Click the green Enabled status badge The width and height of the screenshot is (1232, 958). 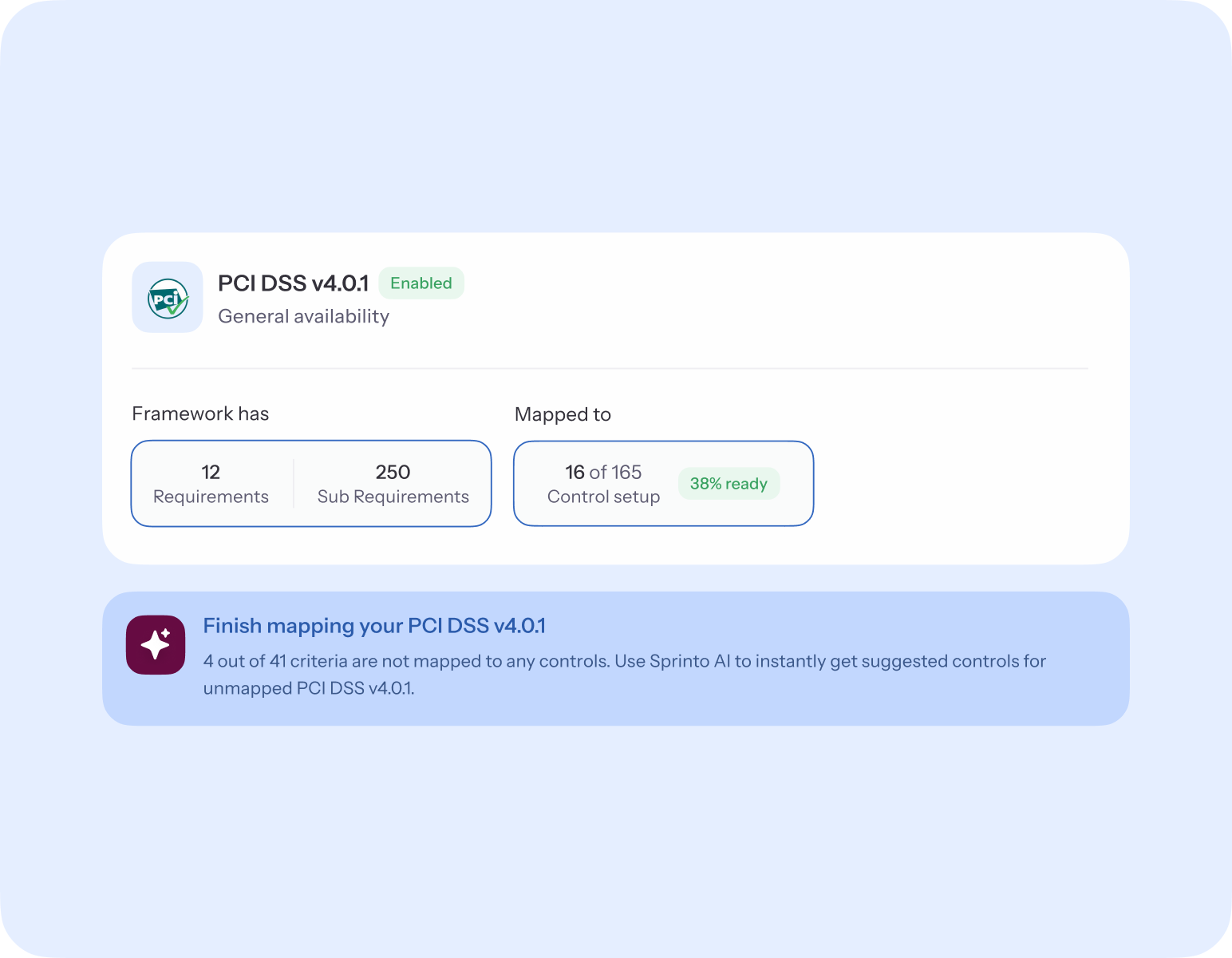(421, 283)
